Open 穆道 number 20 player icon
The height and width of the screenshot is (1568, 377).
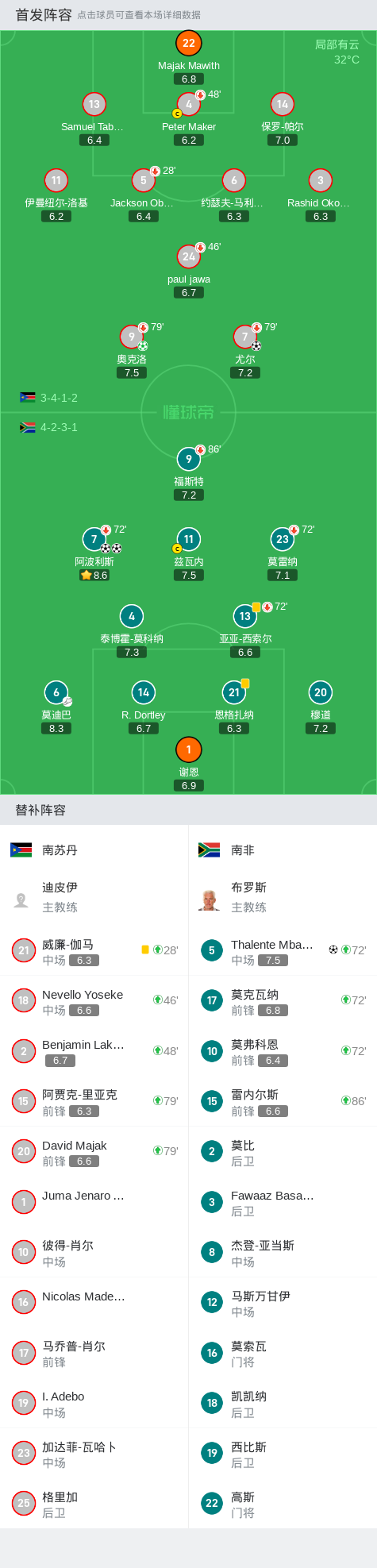click(321, 692)
